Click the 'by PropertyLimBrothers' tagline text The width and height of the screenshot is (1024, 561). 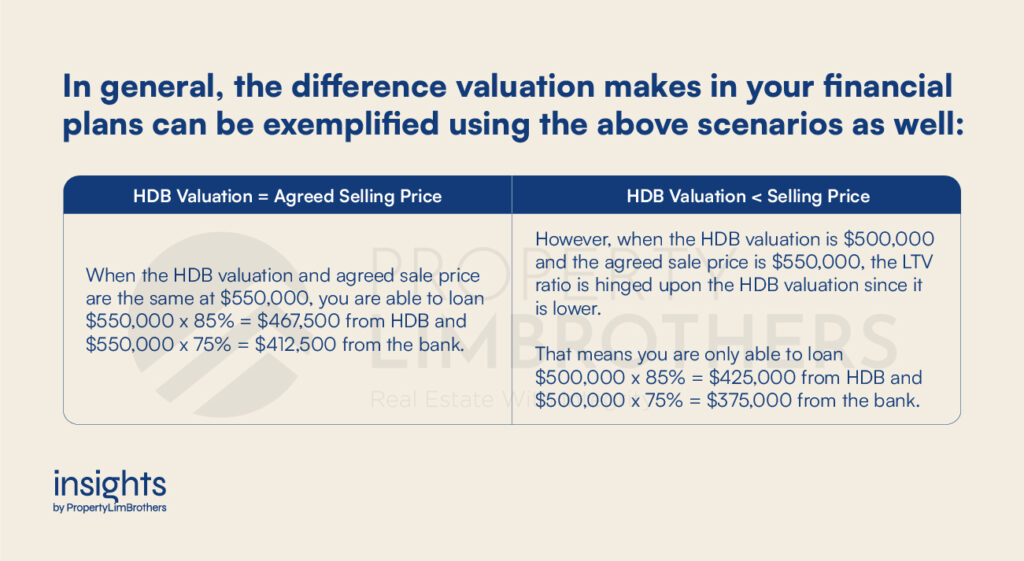(x=110, y=507)
